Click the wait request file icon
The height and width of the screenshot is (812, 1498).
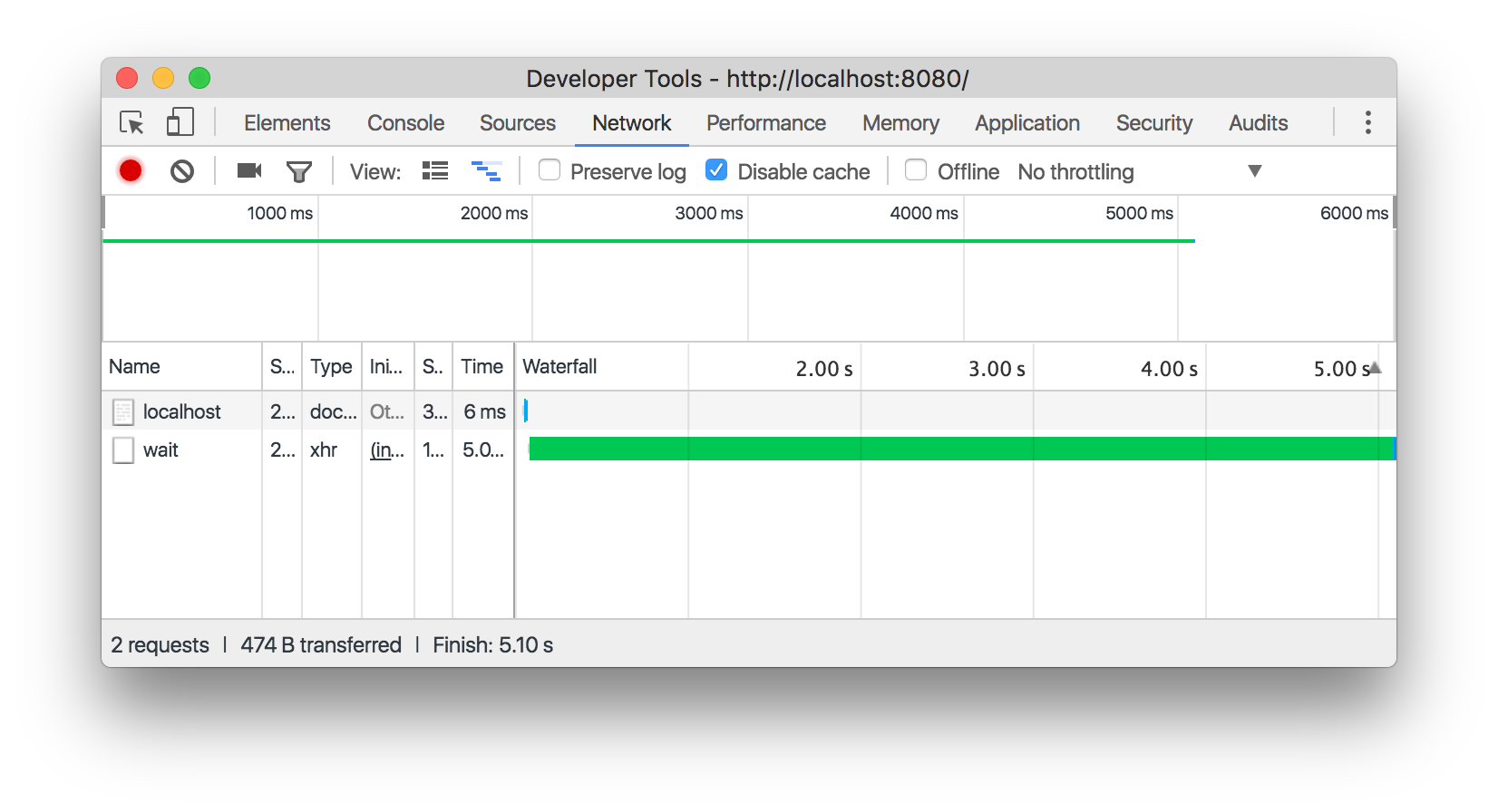point(123,450)
